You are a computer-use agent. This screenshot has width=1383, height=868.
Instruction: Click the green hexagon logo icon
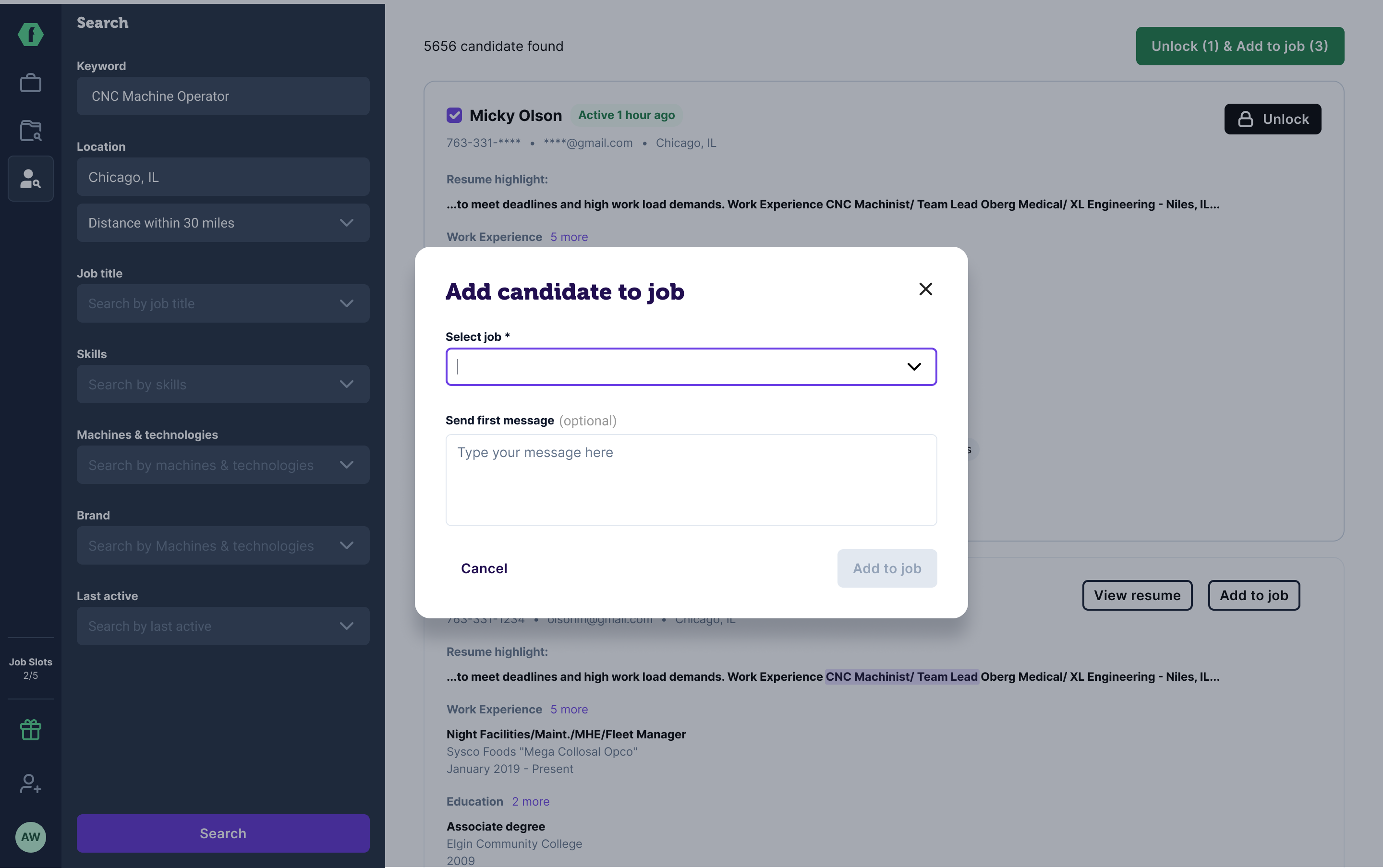[x=30, y=35]
